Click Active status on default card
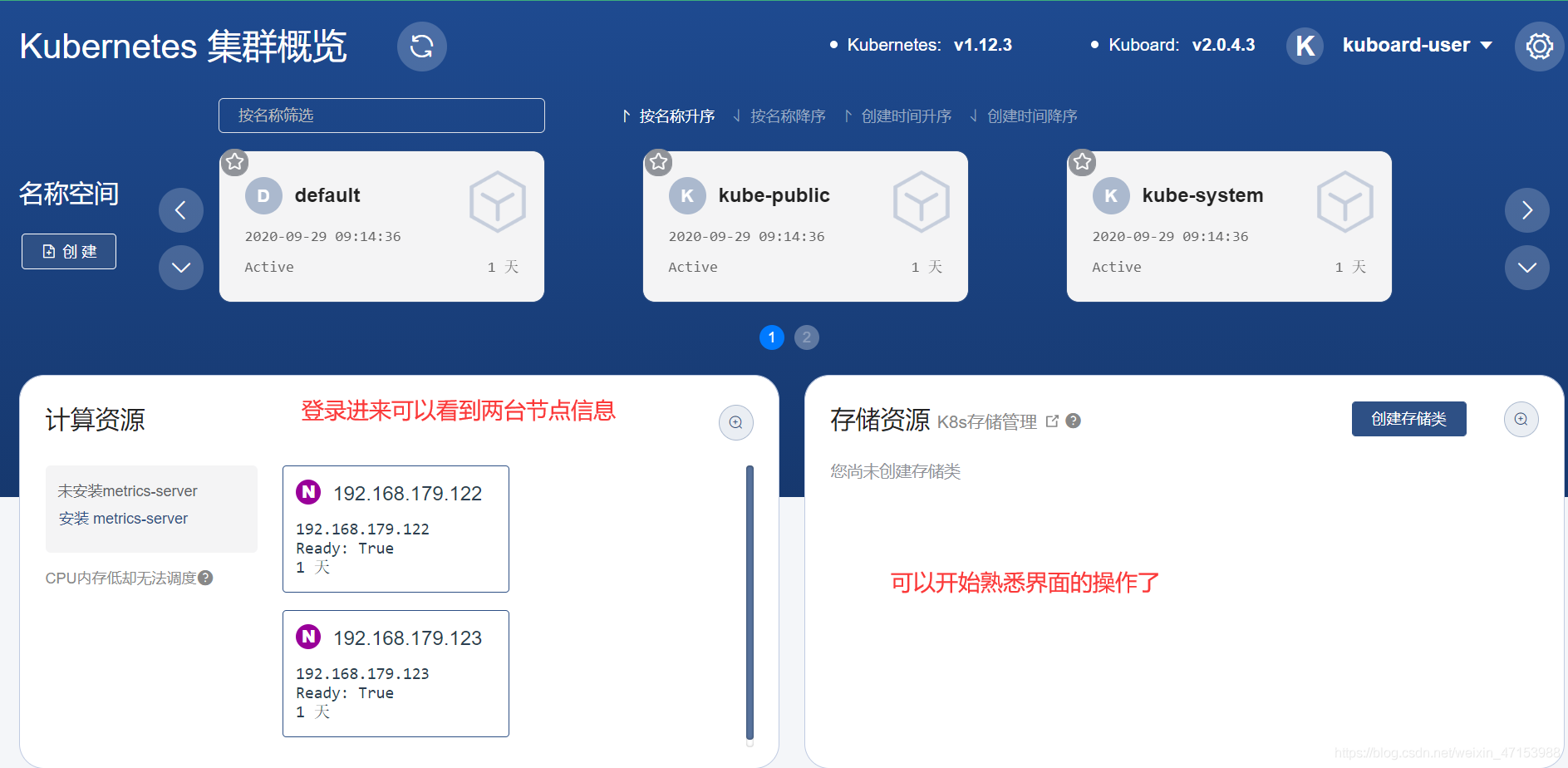 (269, 267)
